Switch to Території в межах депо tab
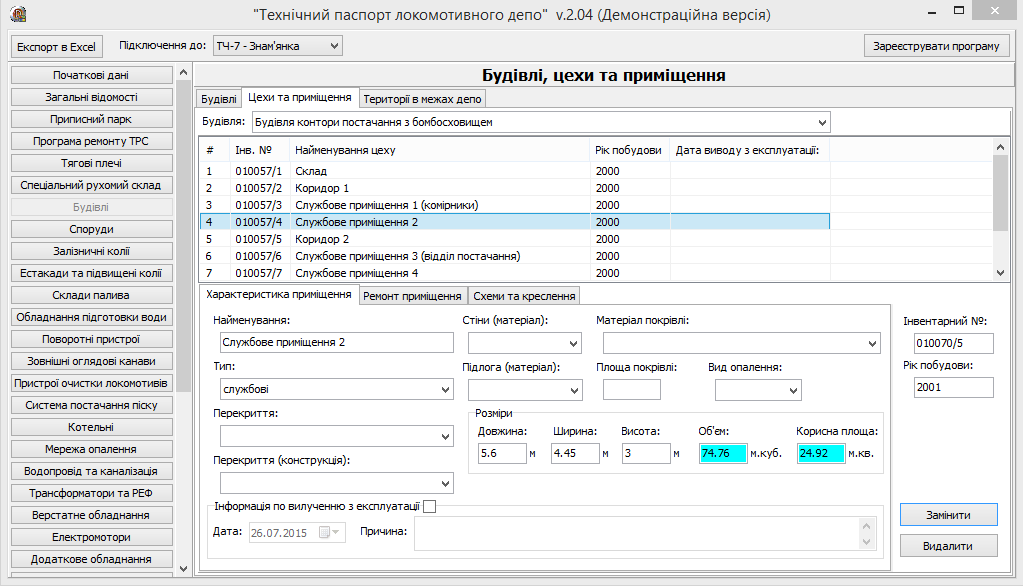 click(x=423, y=99)
